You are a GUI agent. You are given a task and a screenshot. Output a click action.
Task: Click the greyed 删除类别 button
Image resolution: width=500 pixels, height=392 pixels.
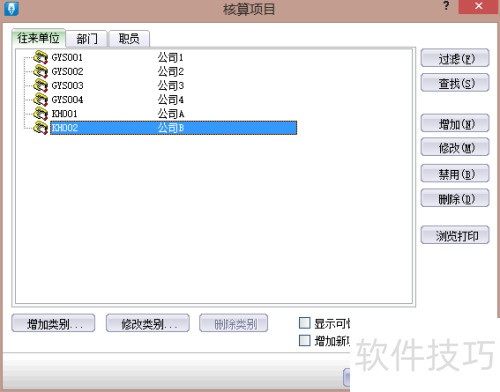pyautogui.click(x=234, y=323)
